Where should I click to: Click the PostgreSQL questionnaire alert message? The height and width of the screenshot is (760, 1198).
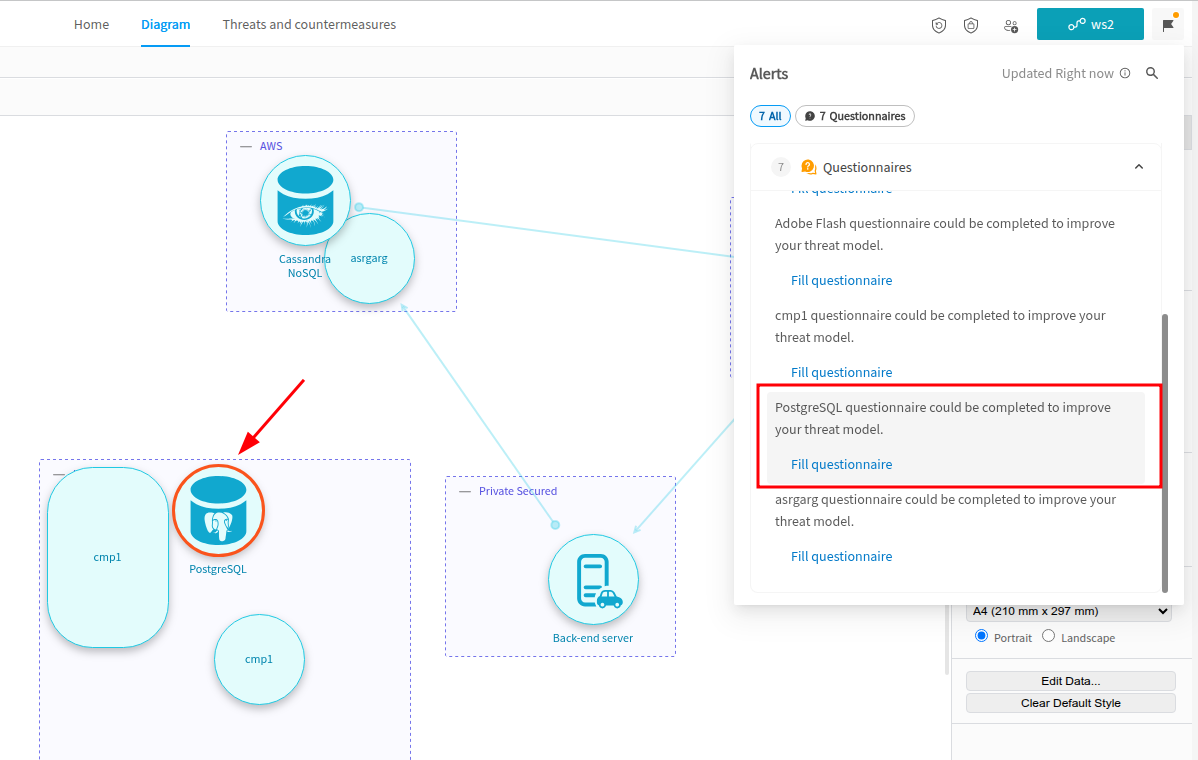tap(943, 419)
